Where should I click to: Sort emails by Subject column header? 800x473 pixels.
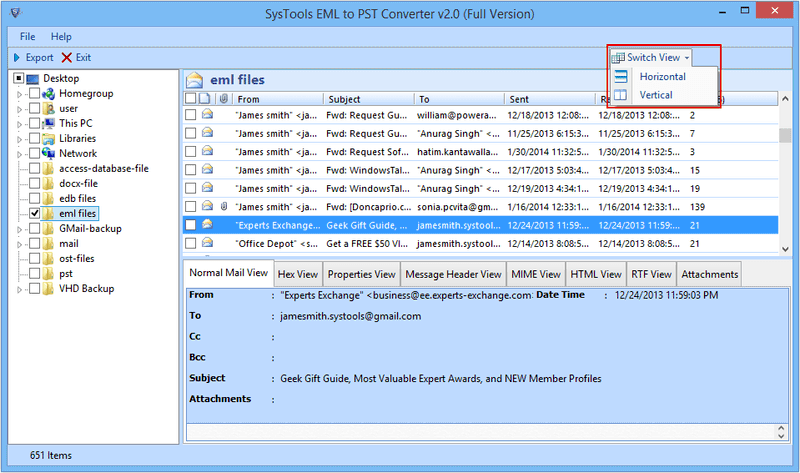click(x=345, y=100)
